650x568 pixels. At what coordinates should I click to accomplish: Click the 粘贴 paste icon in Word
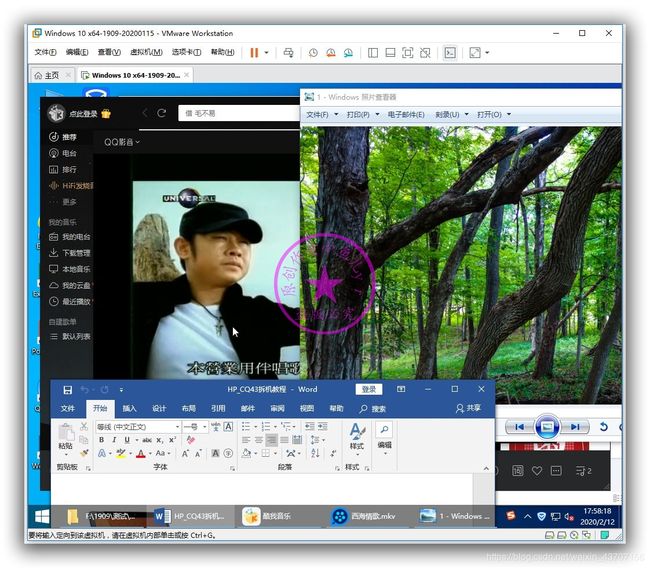65,432
